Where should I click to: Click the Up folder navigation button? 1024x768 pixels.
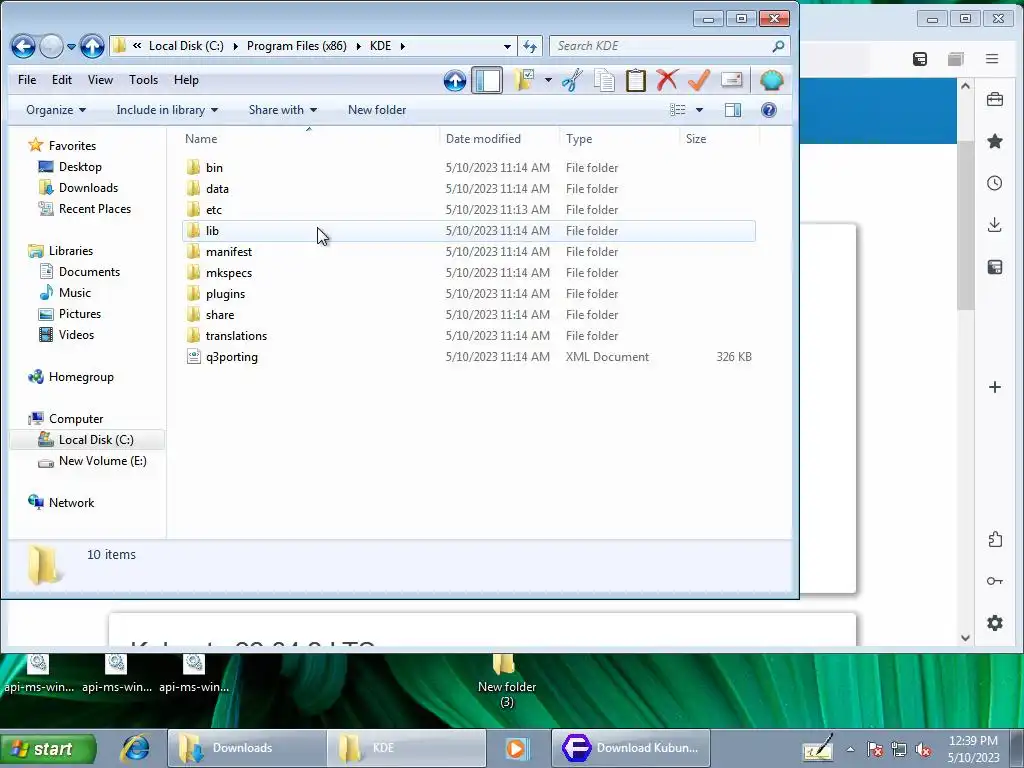(x=92, y=46)
